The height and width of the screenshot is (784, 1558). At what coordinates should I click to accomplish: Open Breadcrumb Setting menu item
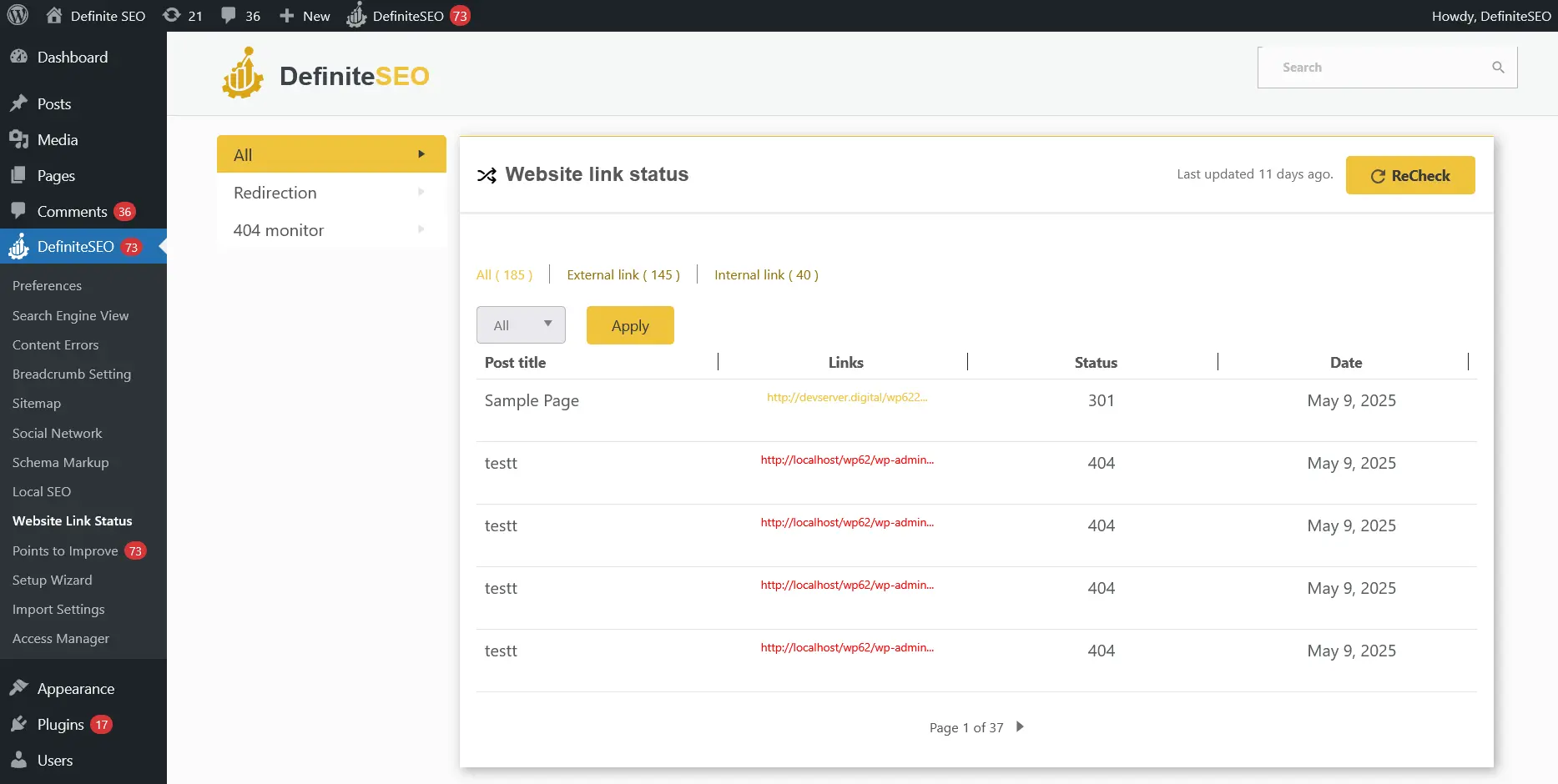(x=72, y=374)
